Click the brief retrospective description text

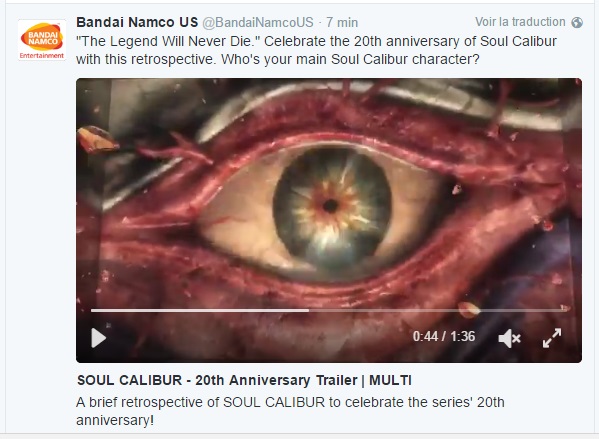coord(290,411)
